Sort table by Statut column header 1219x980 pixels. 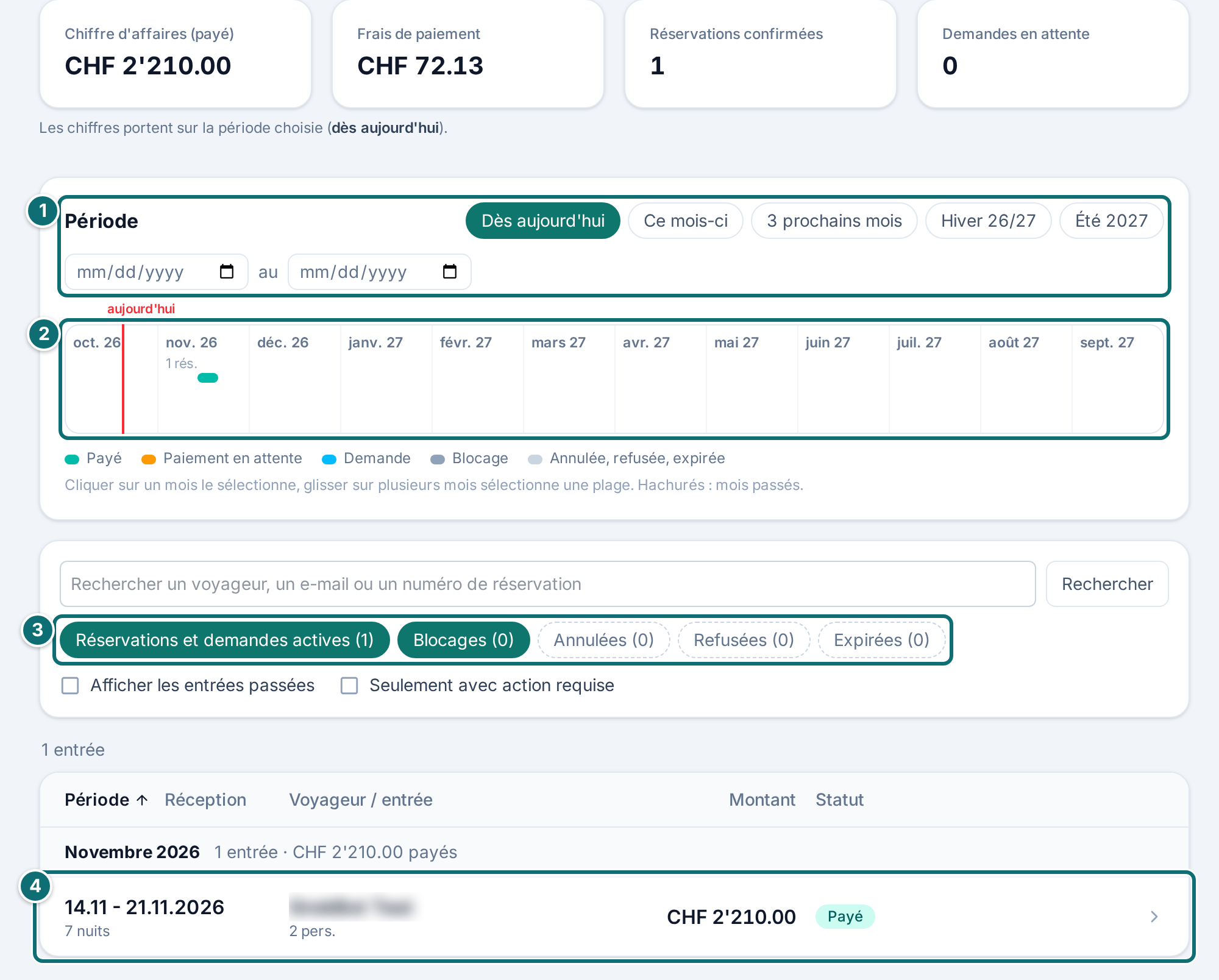840,800
